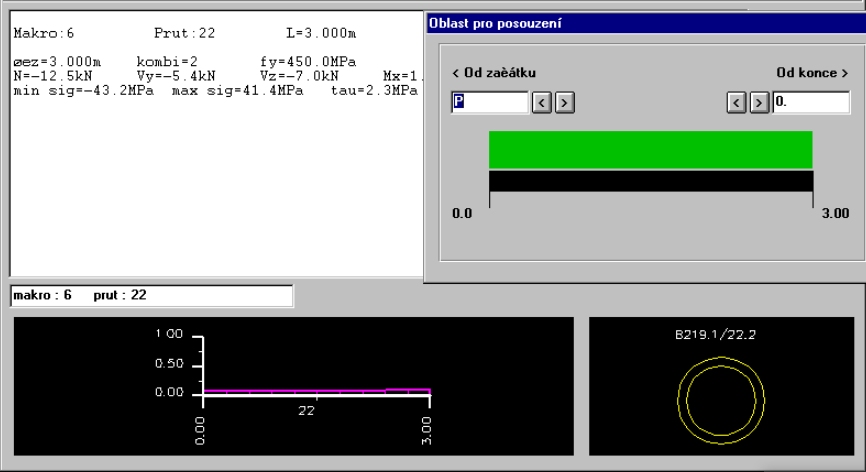Screen dimensions: 866x472
Task: Click the "Od konce >" label
Action: [812, 73]
